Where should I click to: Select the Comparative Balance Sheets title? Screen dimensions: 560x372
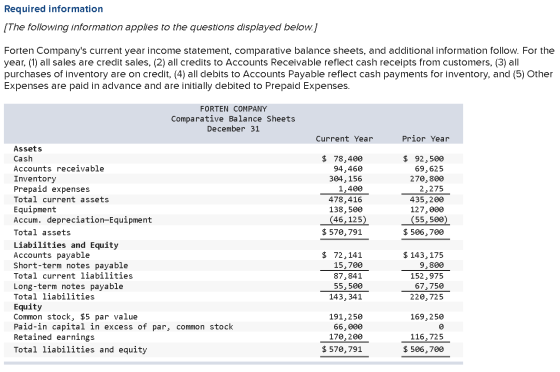pyautogui.click(x=233, y=119)
